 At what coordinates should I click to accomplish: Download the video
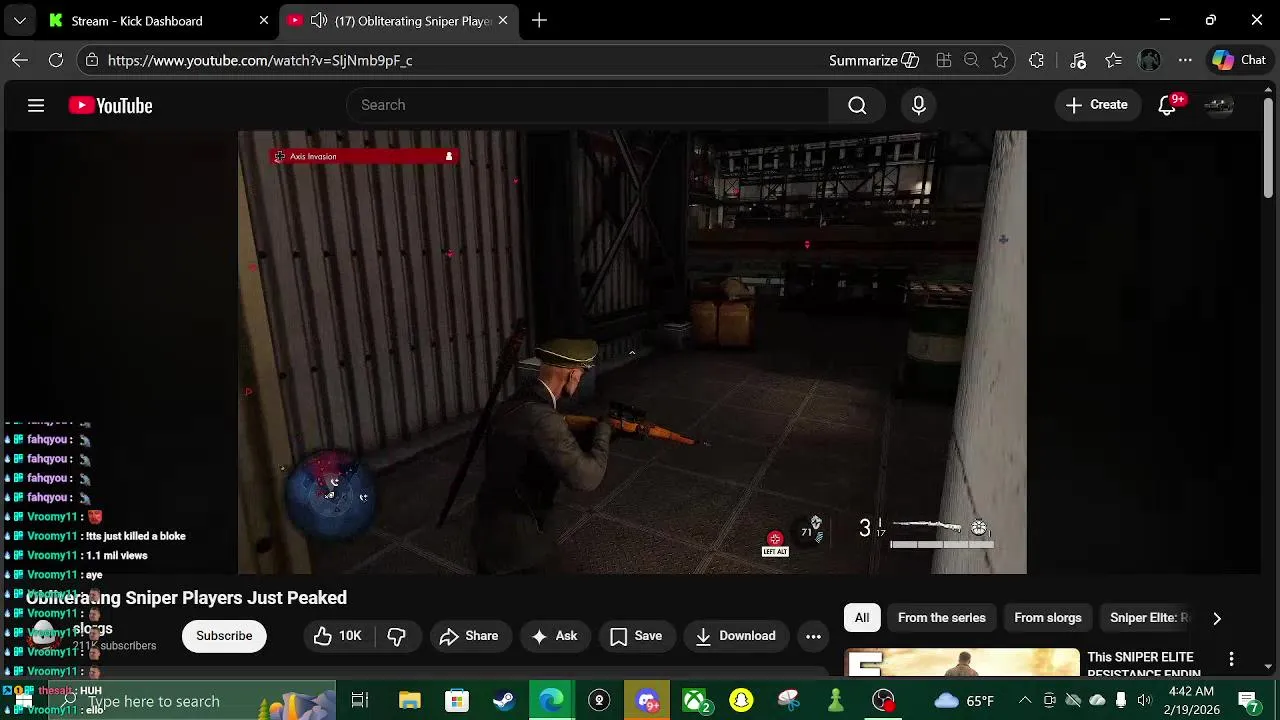click(735, 636)
